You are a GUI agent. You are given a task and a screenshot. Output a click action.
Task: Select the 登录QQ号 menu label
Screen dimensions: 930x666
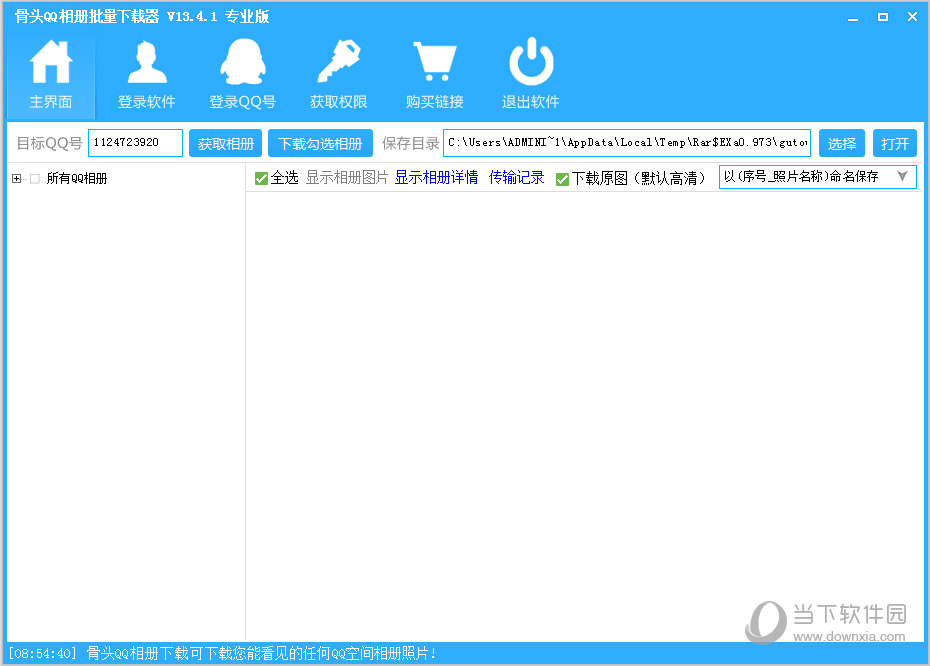pos(243,102)
